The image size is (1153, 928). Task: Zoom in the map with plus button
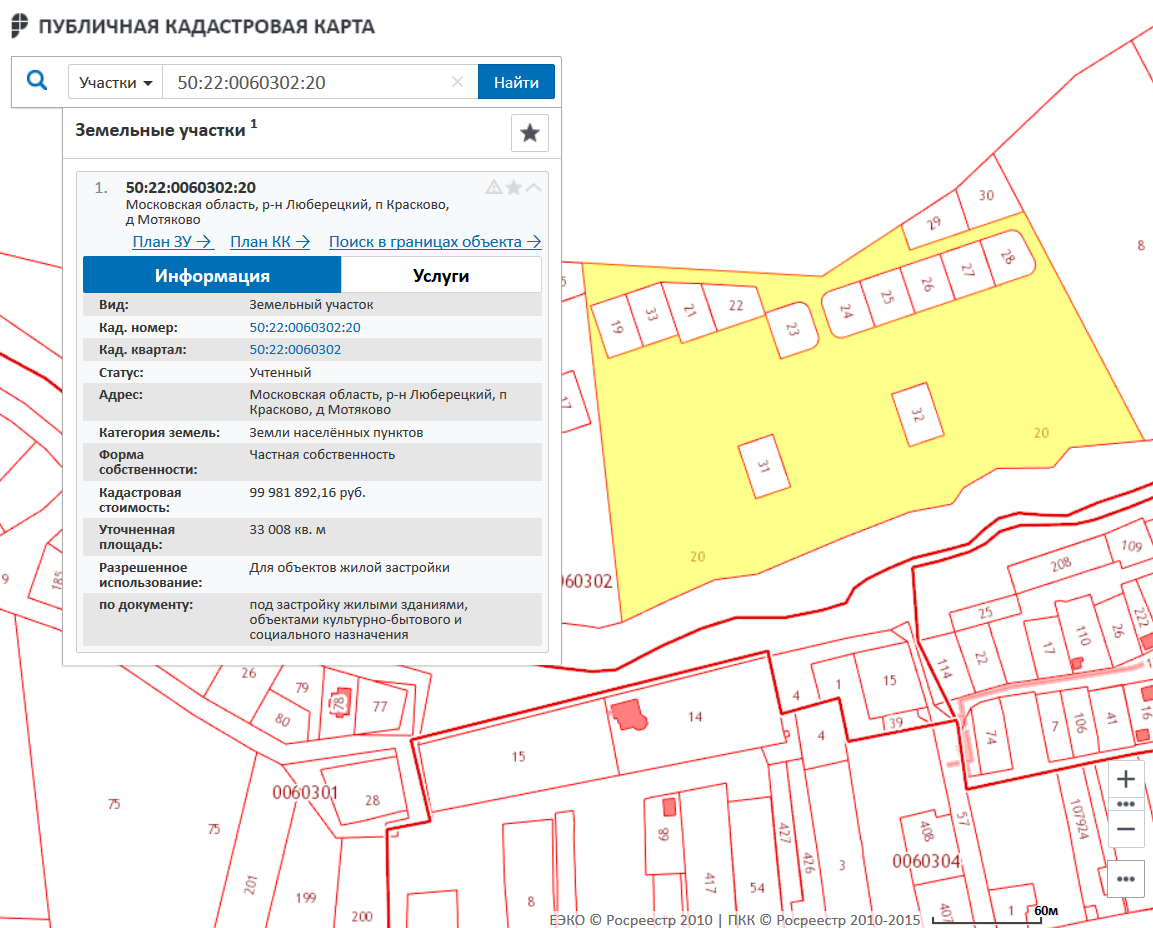(1125, 779)
